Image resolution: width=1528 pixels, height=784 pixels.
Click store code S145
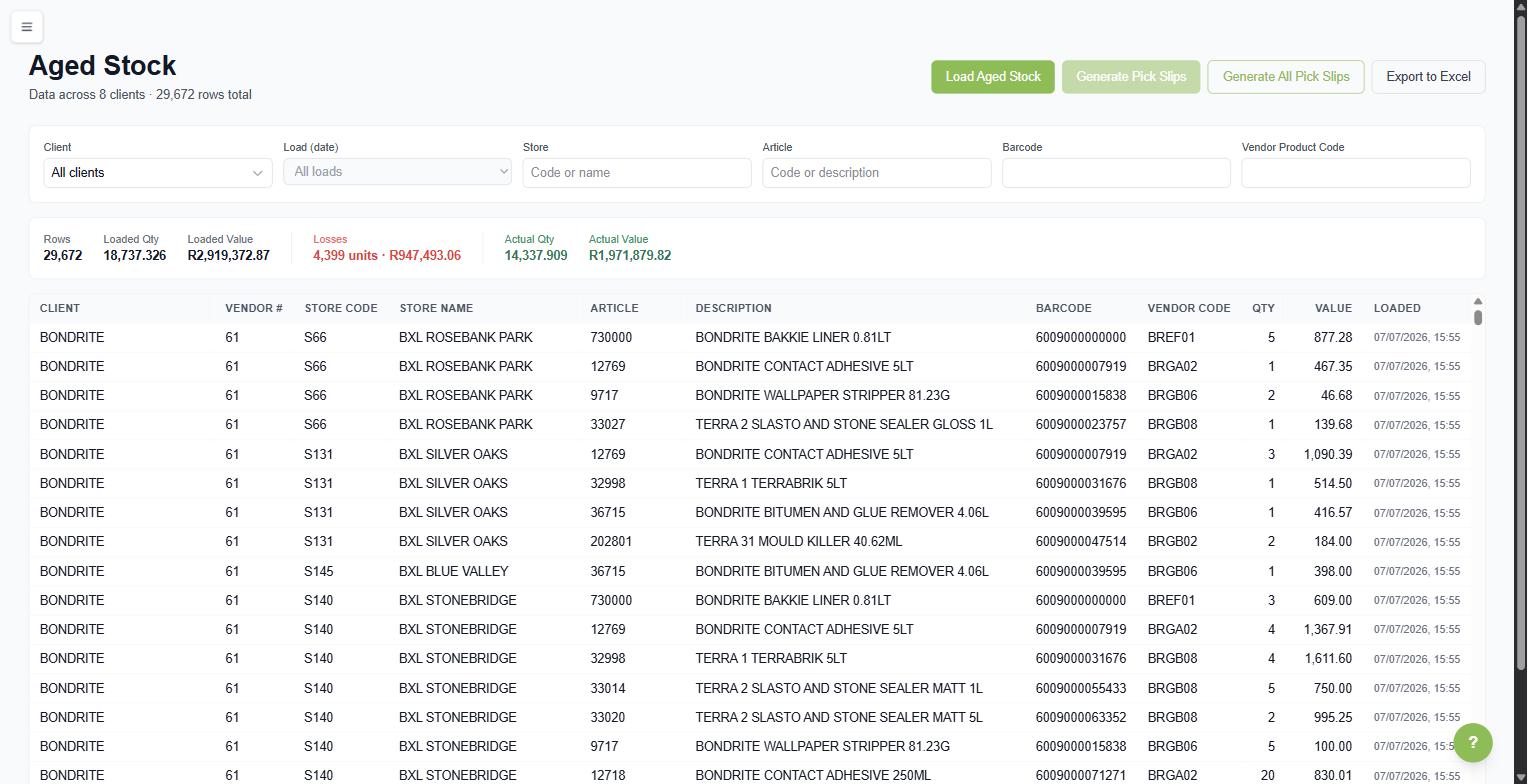point(320,571)
